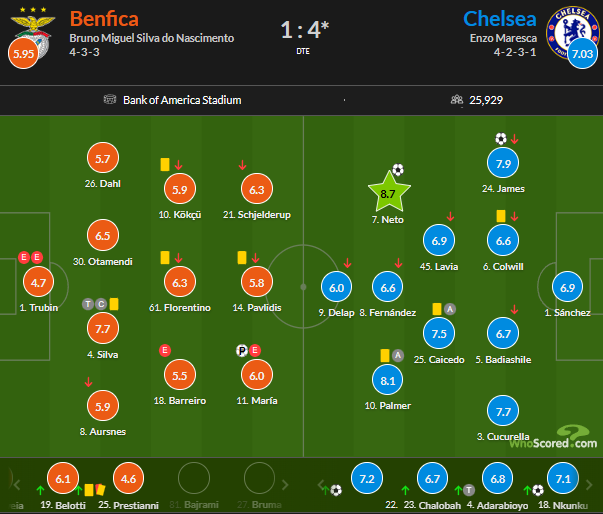Select Cucurella's 7.7 rating circle

[502, 410]
